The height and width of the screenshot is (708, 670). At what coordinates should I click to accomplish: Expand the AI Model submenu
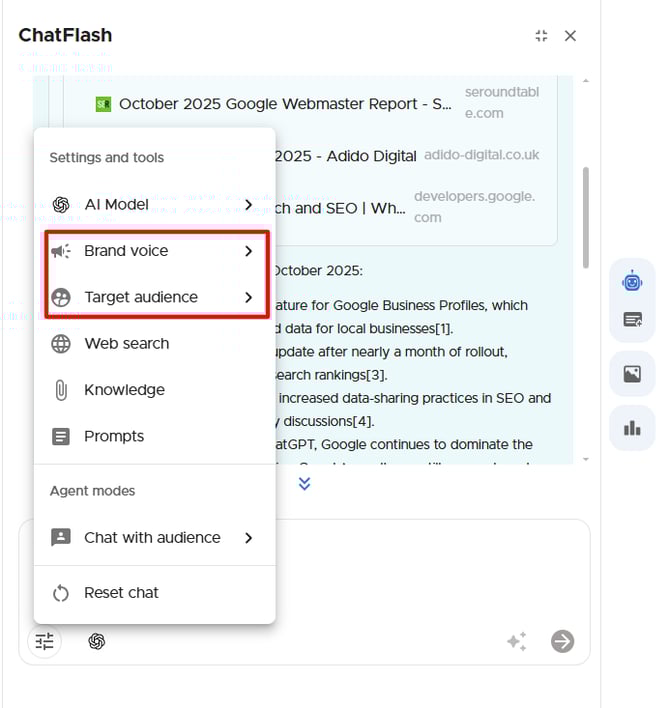[248, 205]
